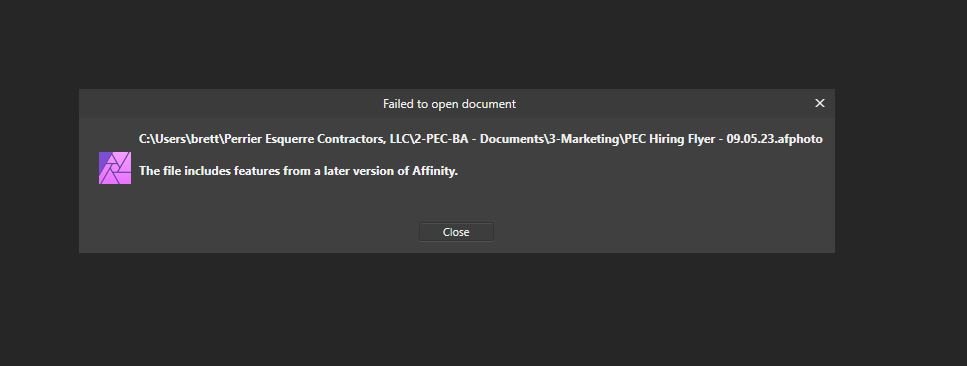Click the words "The file includes features"
The height and width of the screenshot is (366, 967).
coord(209,171)
